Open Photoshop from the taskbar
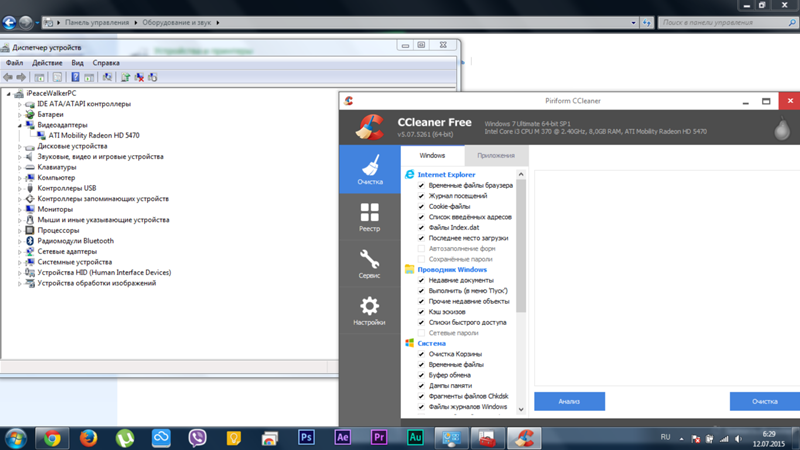Image resolution: width=800 pixels, height=450 pixels. (x=306, y=438)
